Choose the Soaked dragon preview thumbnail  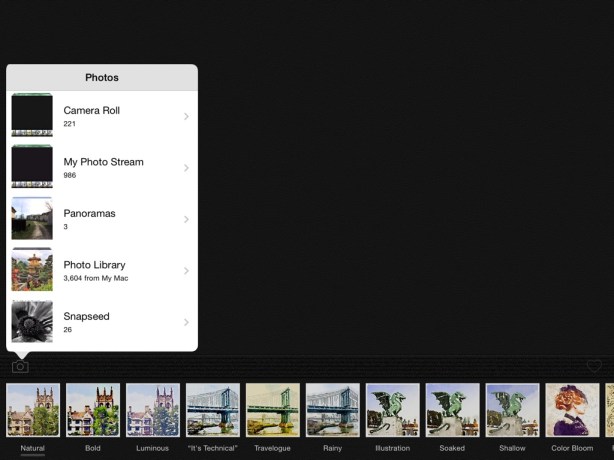tap(452, 410)
